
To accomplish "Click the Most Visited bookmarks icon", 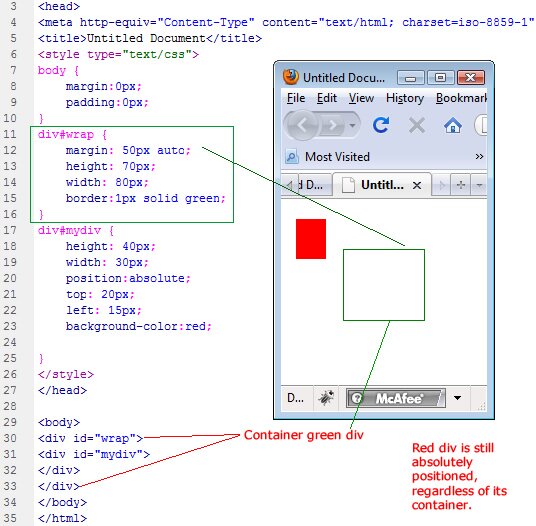I will [x=292, y=157].
